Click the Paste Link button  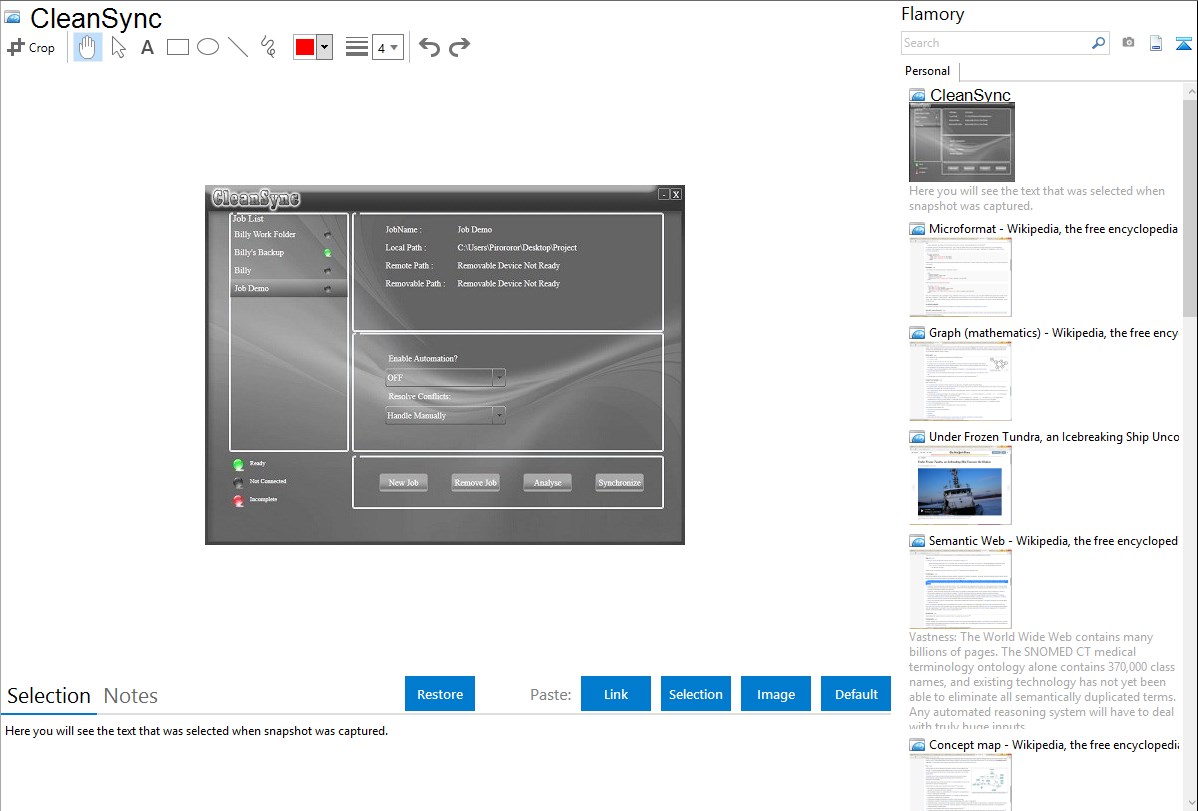click(x=616, y=694)
